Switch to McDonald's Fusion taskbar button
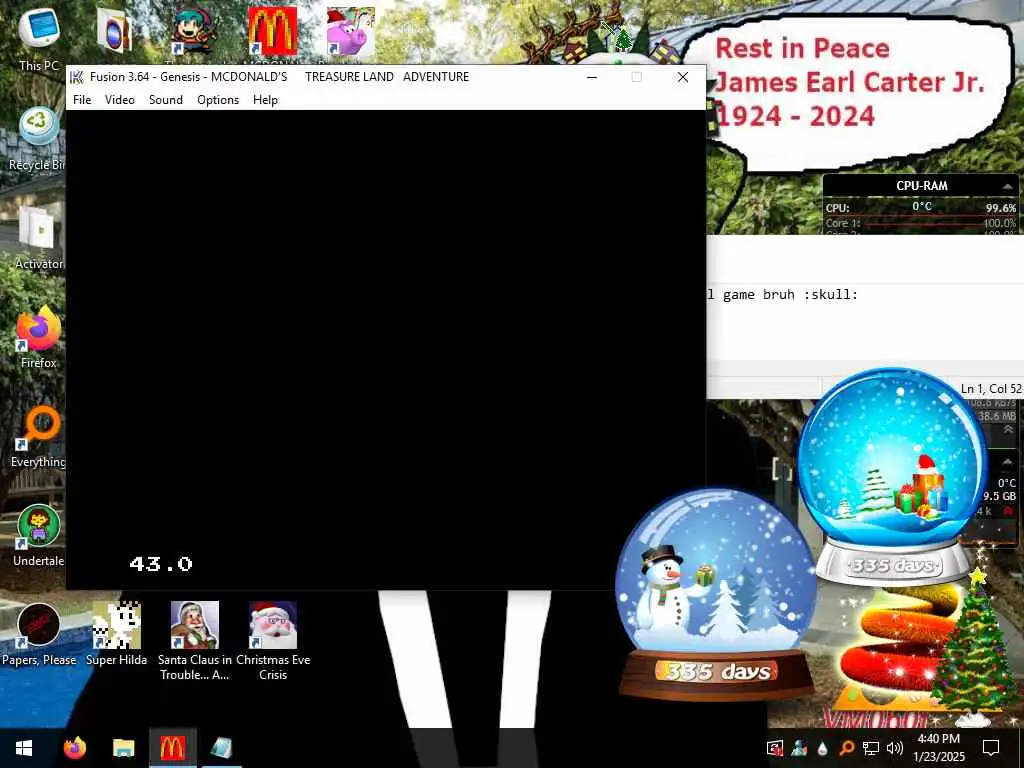 click(172, 748)
